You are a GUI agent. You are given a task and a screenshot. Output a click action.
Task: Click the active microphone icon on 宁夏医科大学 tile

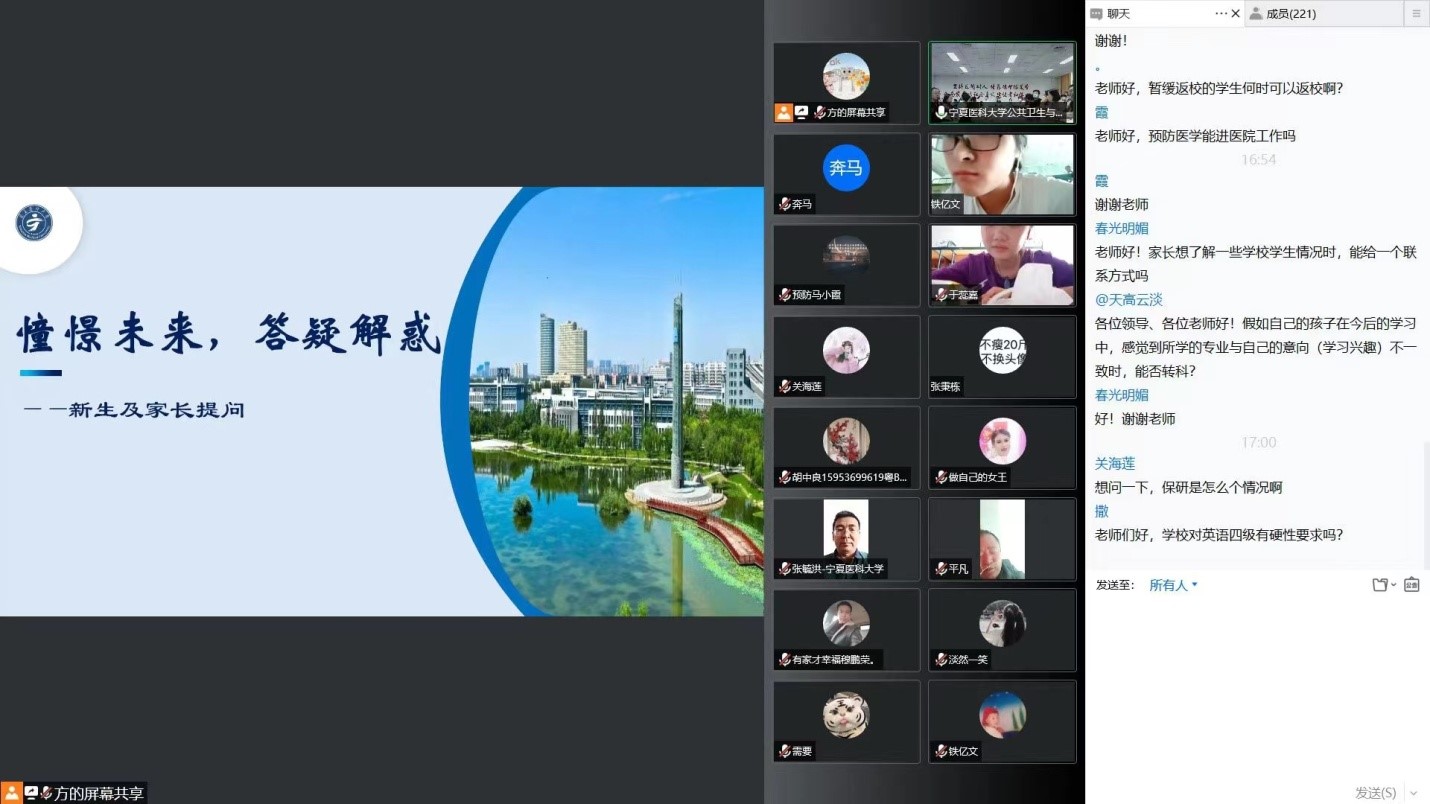[940, 113]
